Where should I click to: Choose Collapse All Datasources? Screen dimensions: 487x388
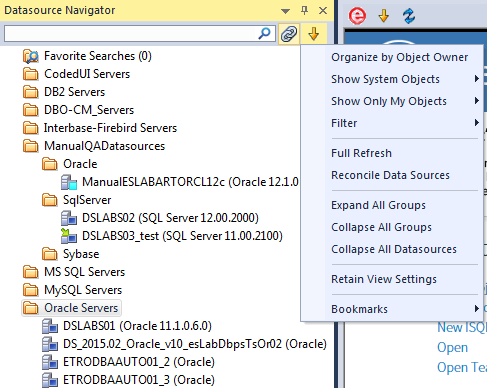click(394, 249)
